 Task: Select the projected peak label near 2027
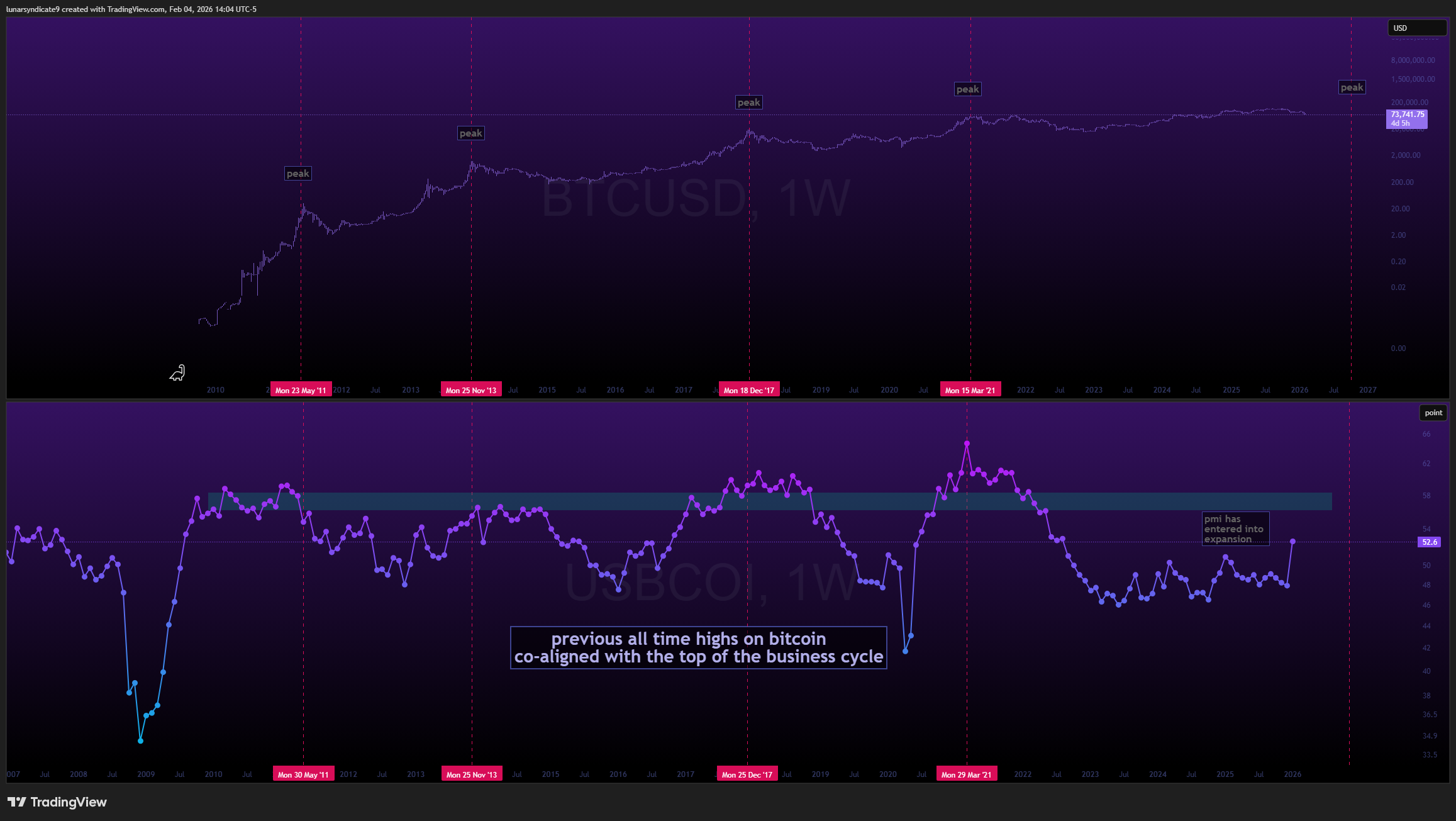click(1352, 87)
